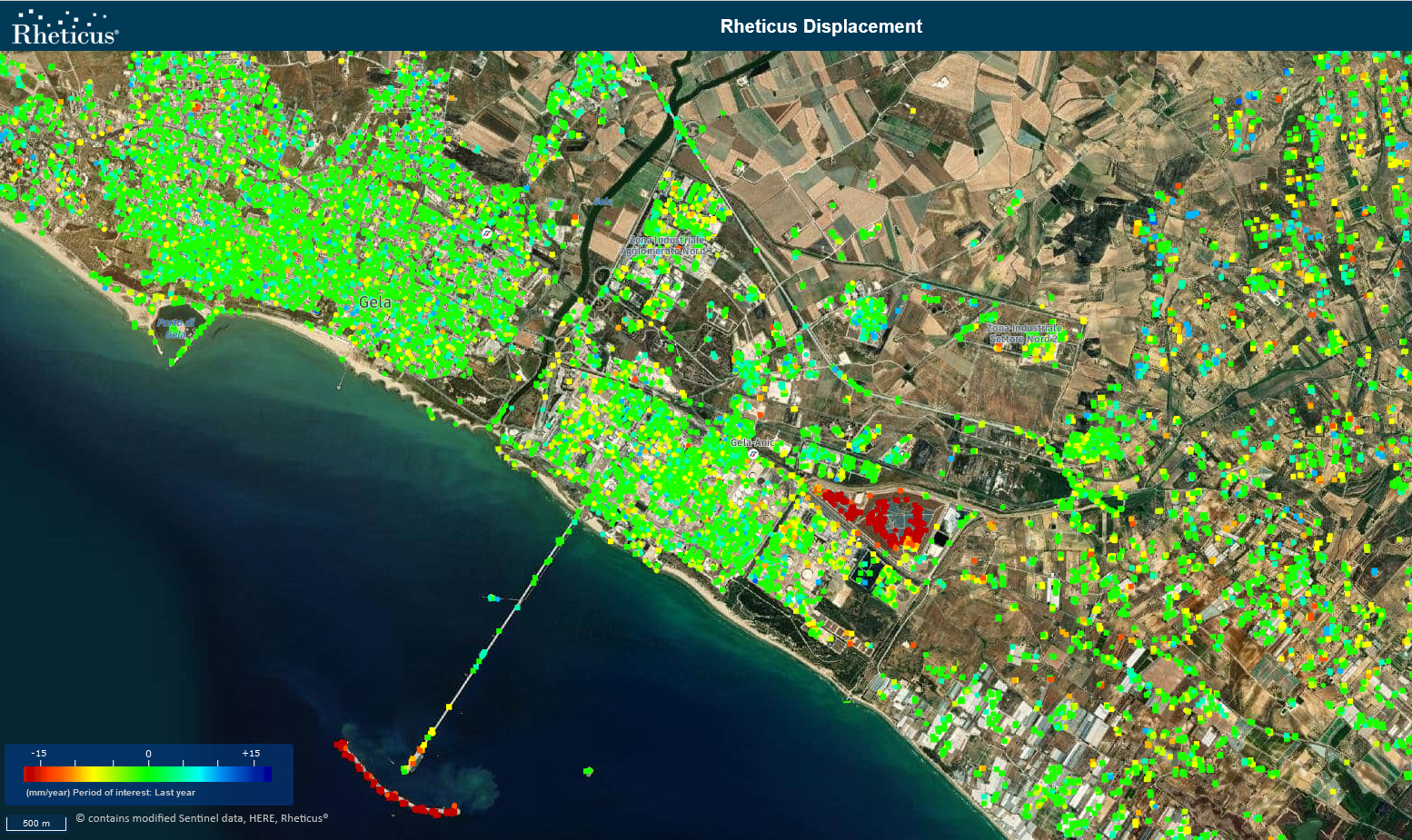Click the orange points at the pier's seaward end
The image size is (1412, 840).
[x=418, y=752]
